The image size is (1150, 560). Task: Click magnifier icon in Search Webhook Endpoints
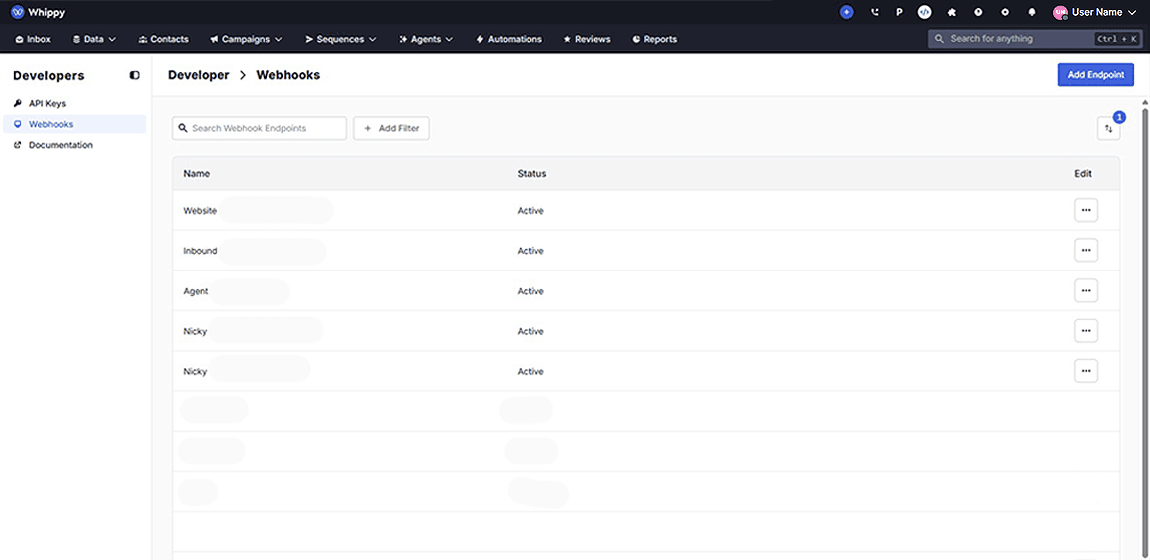point(183,128)
